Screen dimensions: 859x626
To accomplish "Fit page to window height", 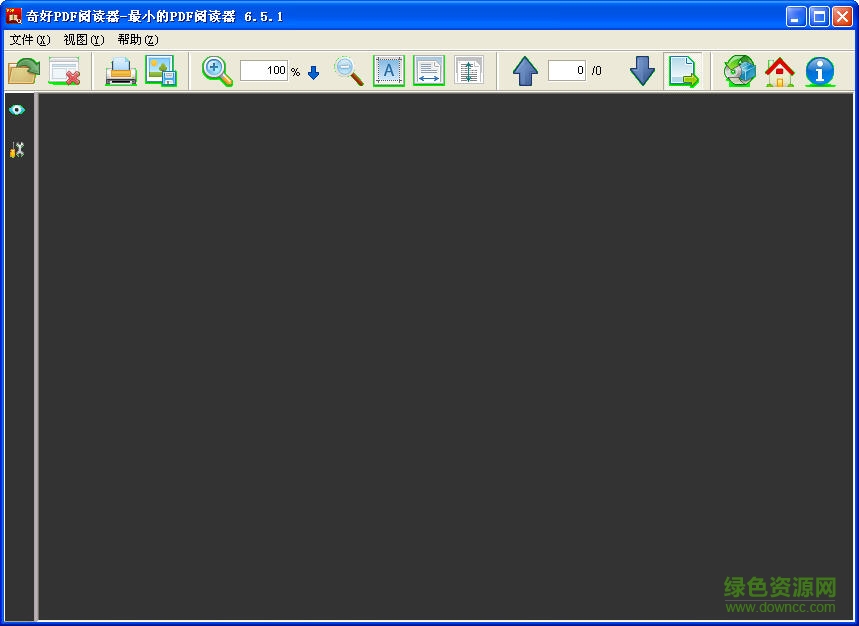I will point(469,70).
